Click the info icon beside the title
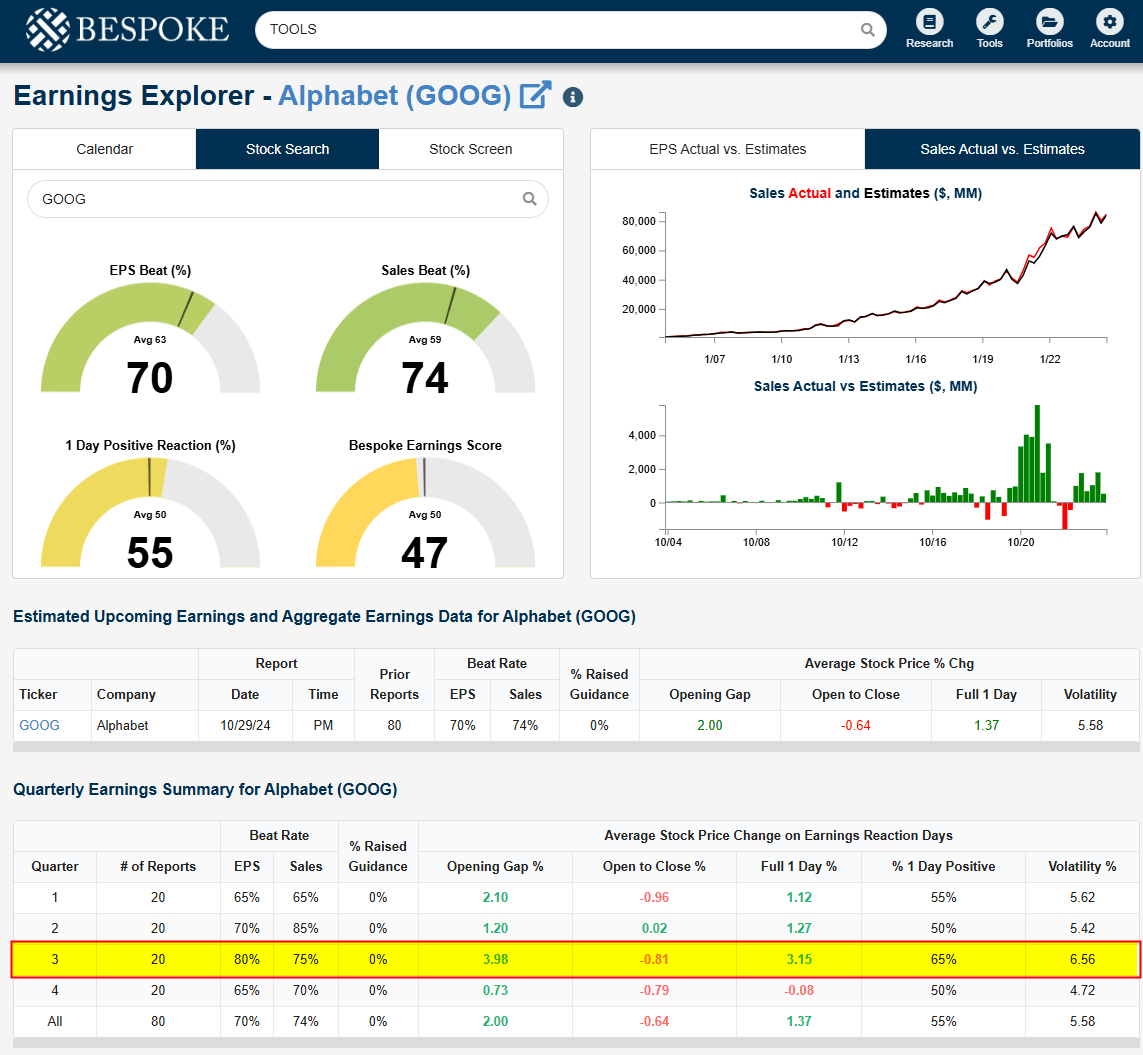 [x=573, y=97]
